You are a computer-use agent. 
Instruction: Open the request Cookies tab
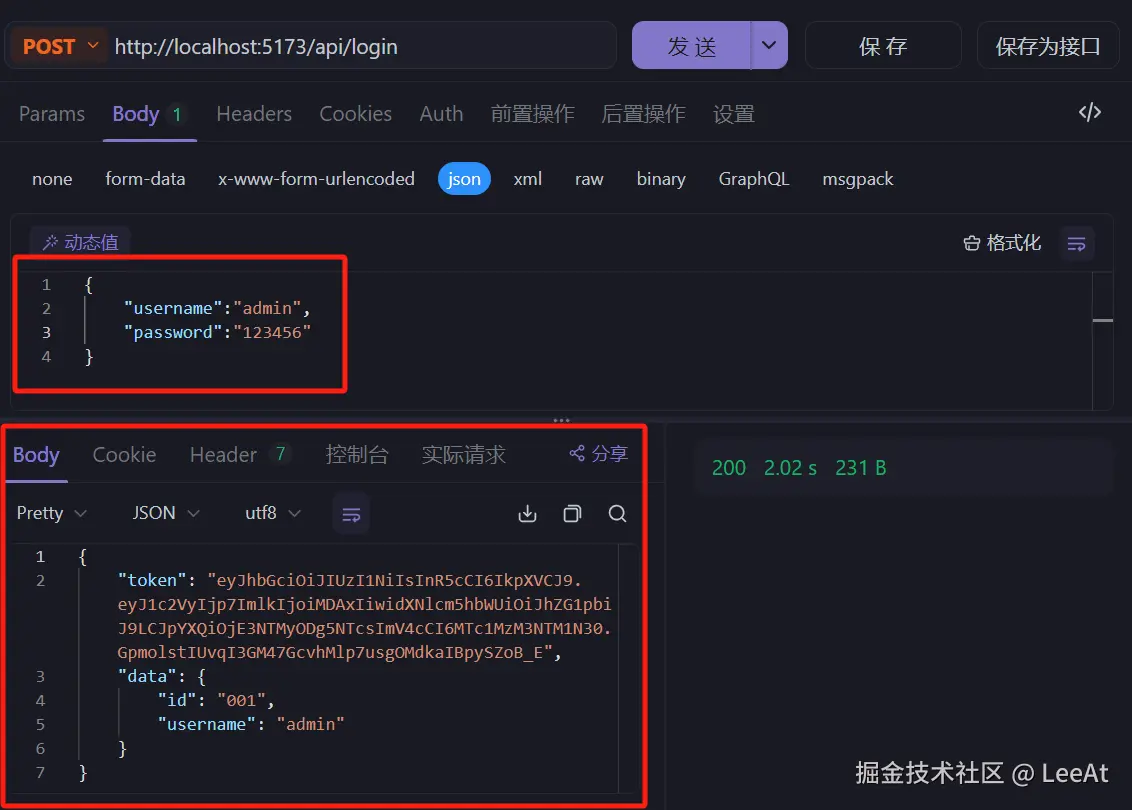coord(355,114)
